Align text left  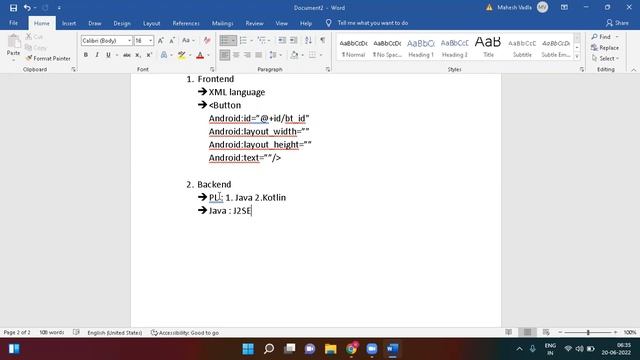224,55
